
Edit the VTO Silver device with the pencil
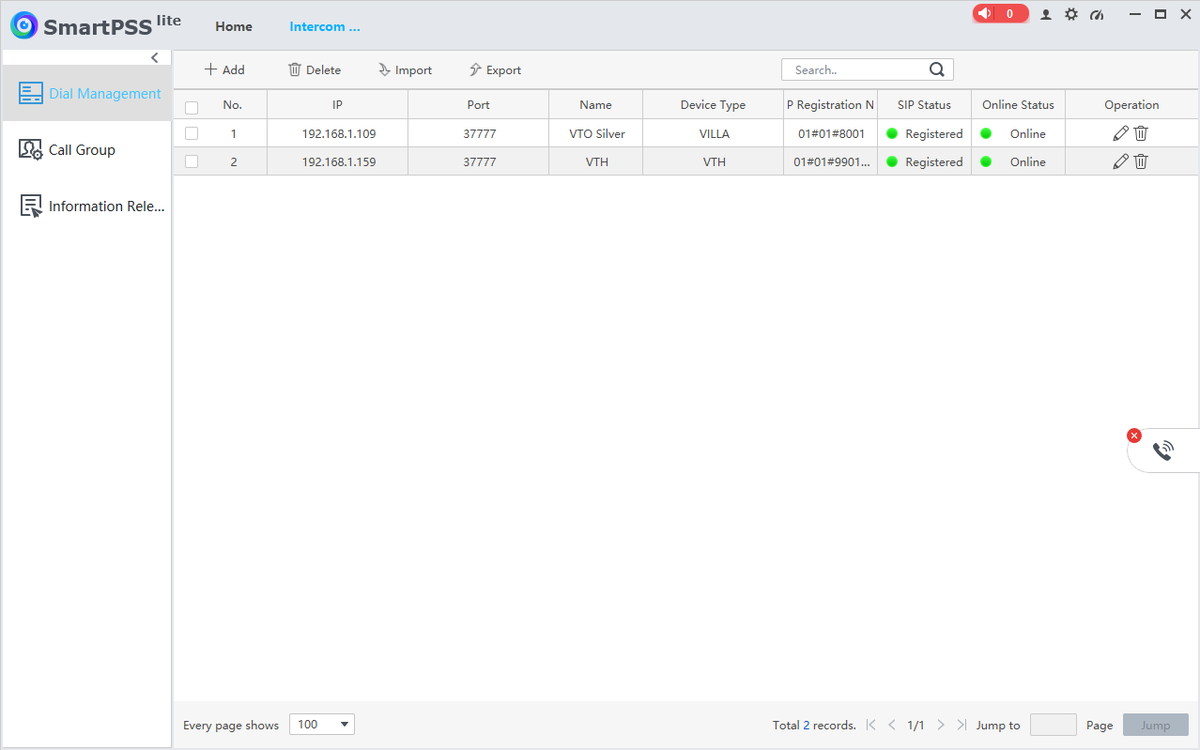pos(1120,133)
